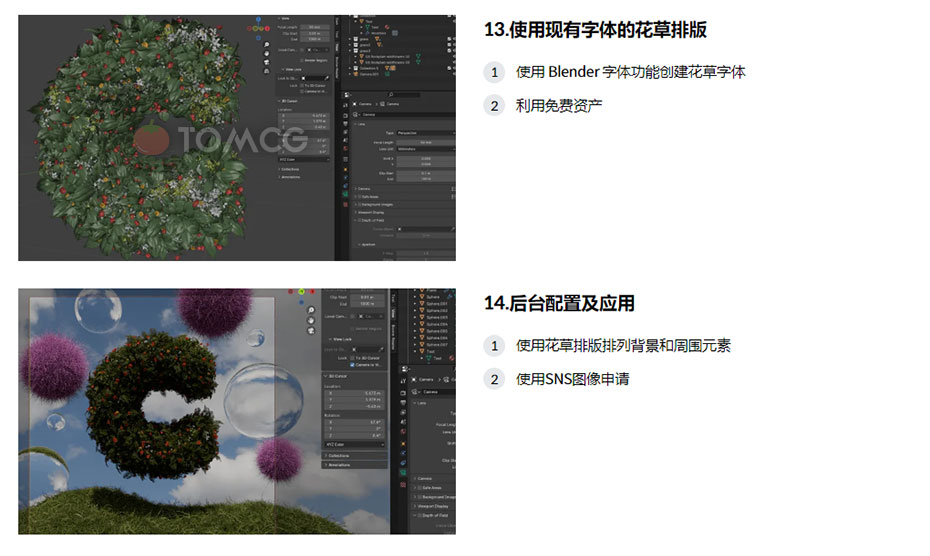The width and height of the screenshot is (930, 556).
Task: Click Clip Start field in top screenshot Lens panel
Action: [x=426, y=173]
